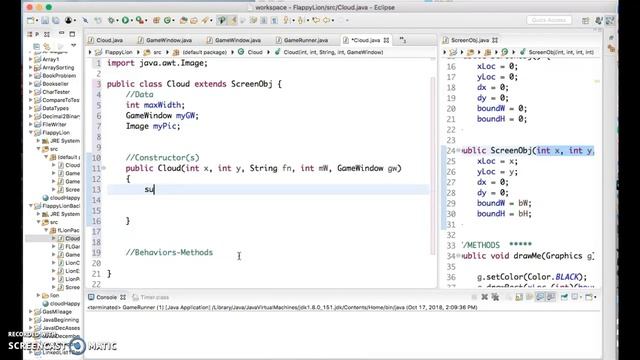Viewport: 640px width, 360px height.
Task: Select the DataTypes project
Action: tap(56, 108)
